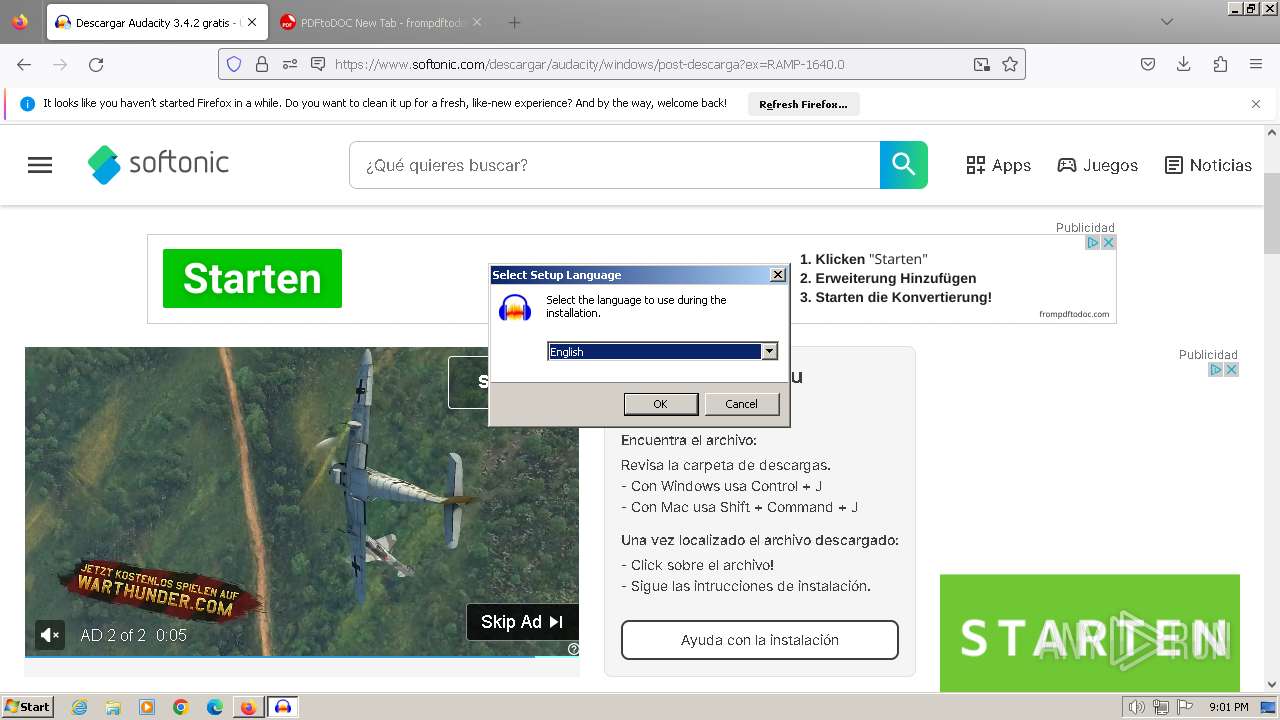The height and width of the screenshot is (720, 1280).
Task: Open the Noticias section
Action: pos(1208,165)
